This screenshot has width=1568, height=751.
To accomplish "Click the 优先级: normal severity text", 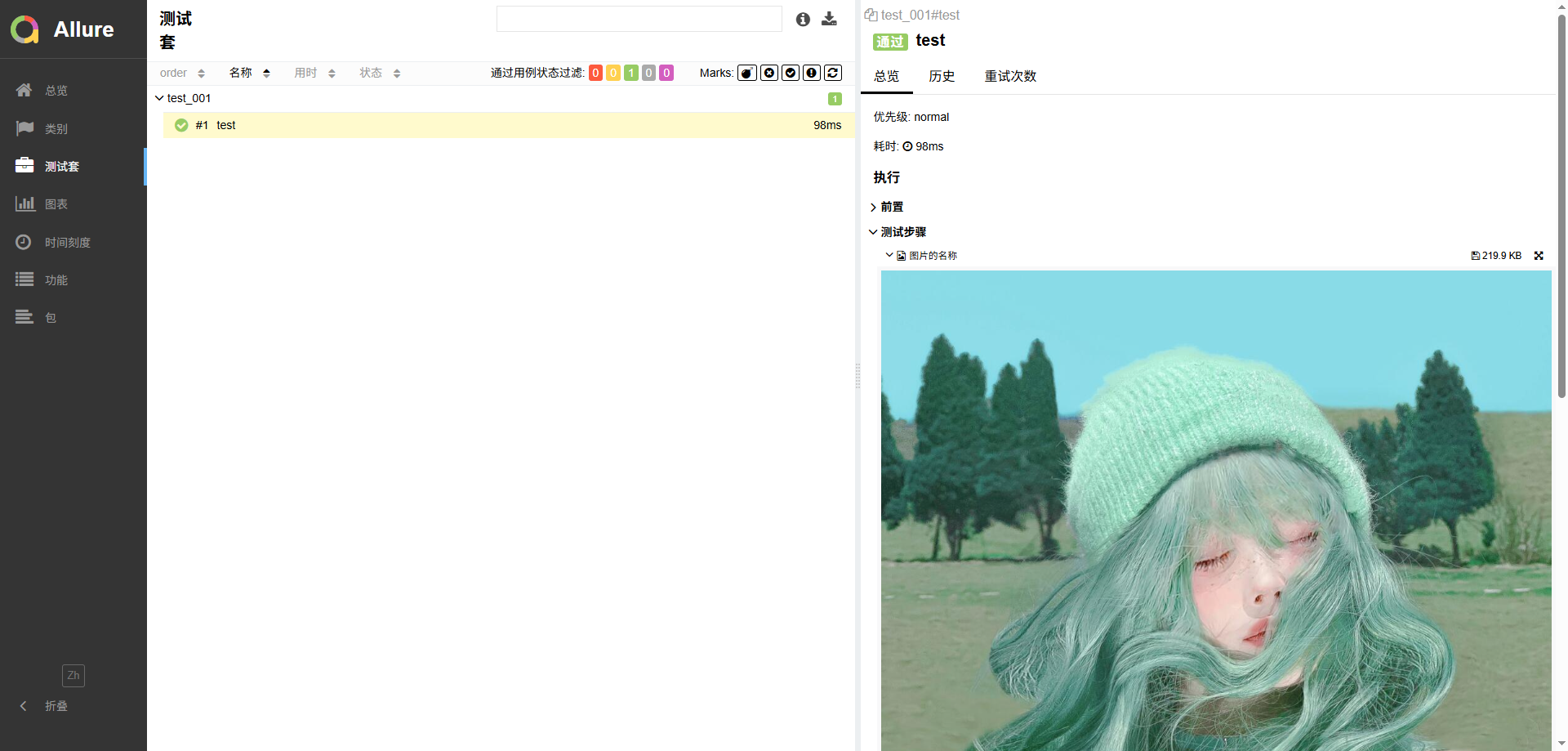I will pyautogui.click(x=911, y=117).
